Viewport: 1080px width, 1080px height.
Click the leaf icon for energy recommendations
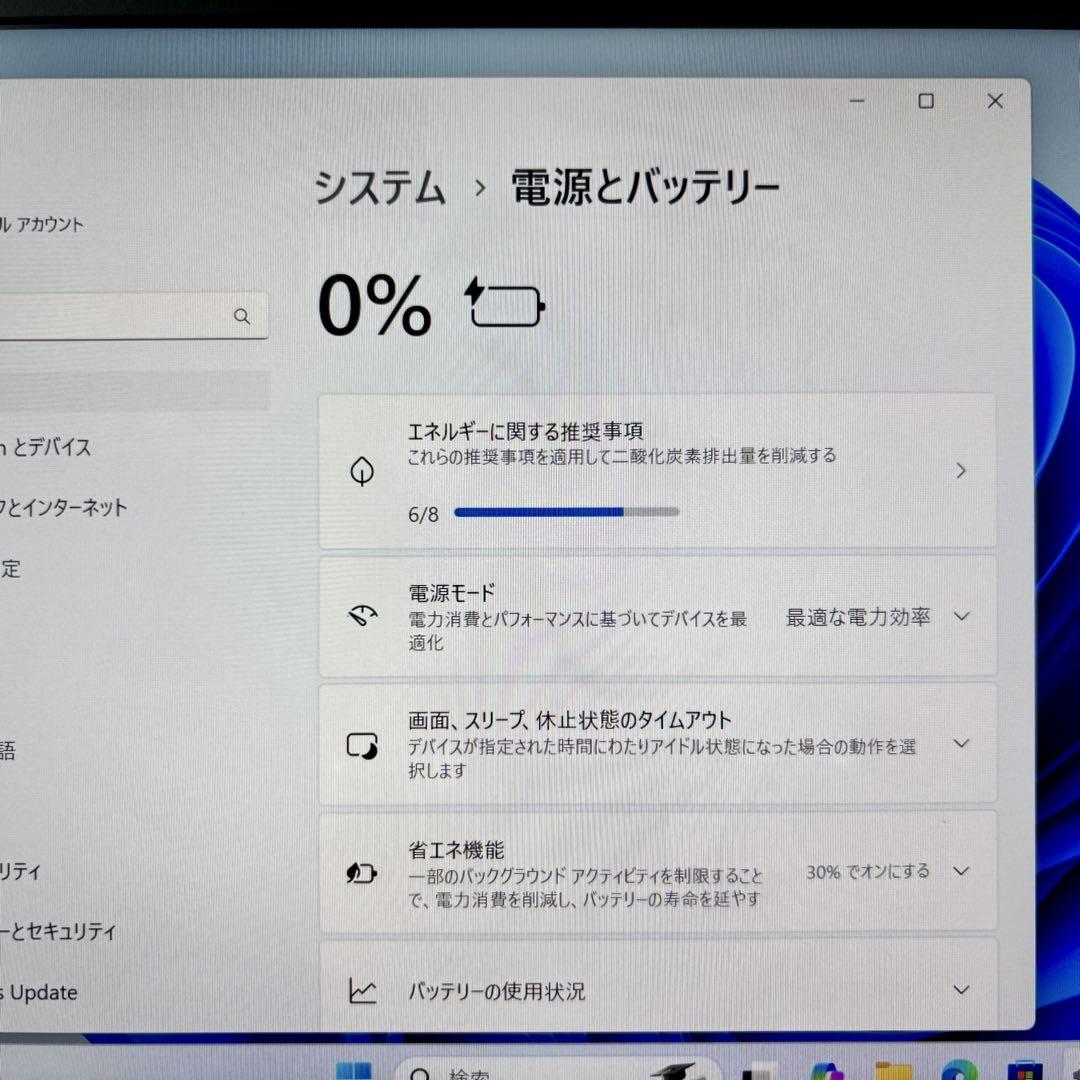362,471
